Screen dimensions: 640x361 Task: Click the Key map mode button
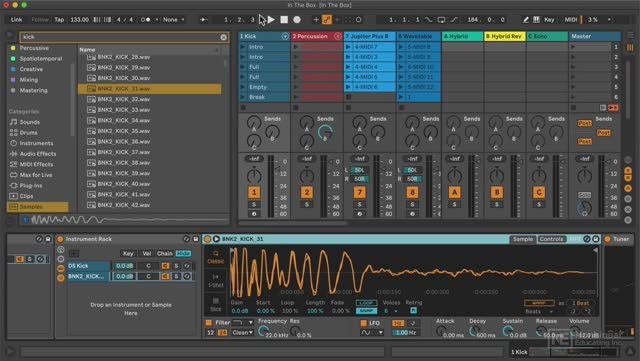pos(549,19)
